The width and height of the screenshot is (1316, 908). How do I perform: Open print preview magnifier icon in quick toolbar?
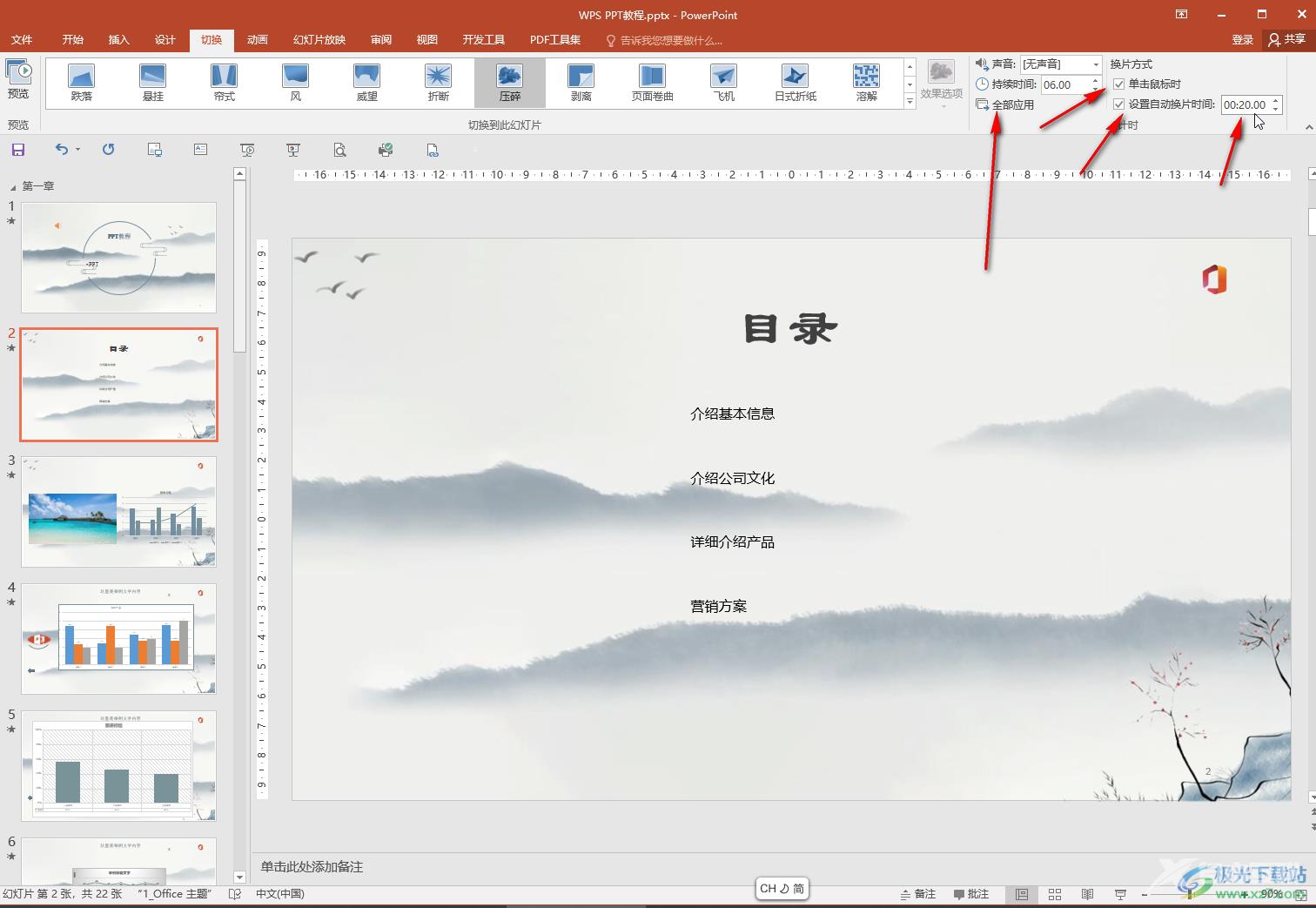(339, 150)
